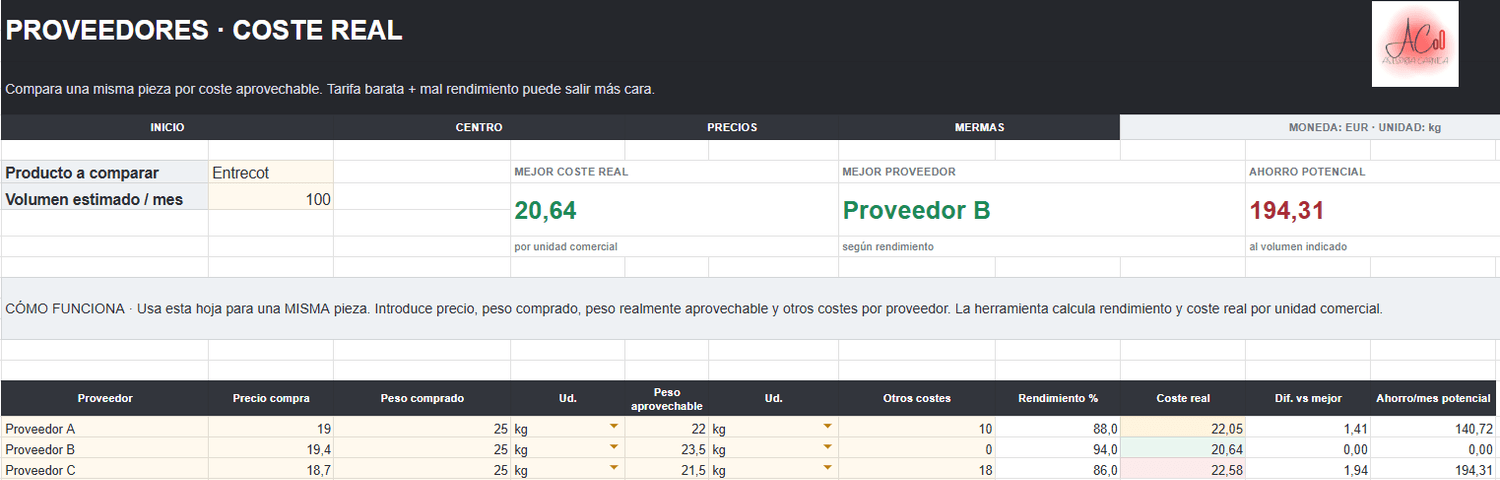
Task: Select Proveedor B real cost green cell
Action: (1183, 449)
